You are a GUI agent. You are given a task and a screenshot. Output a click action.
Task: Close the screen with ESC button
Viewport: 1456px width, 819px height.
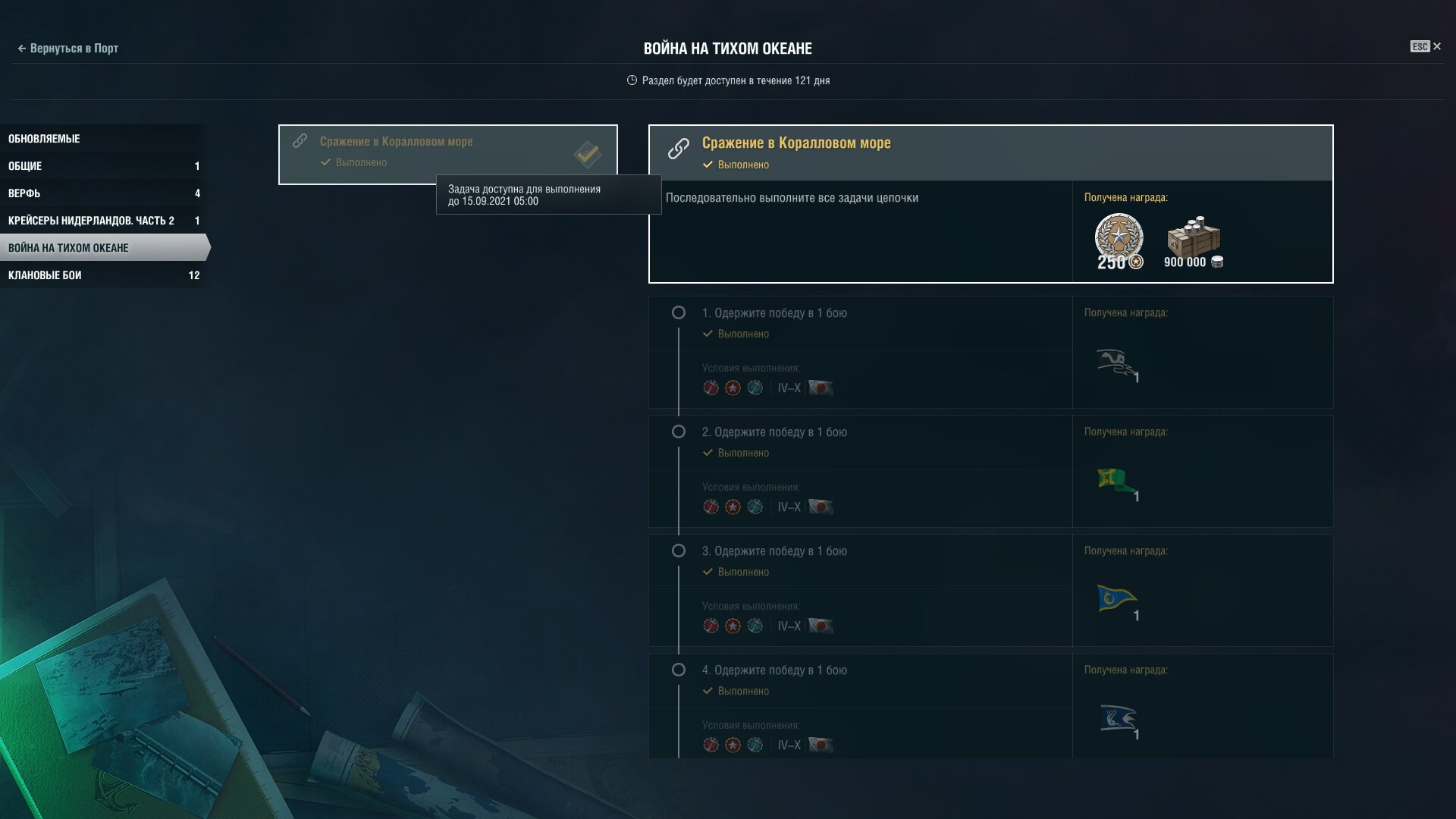click(x=1426, y=46)
